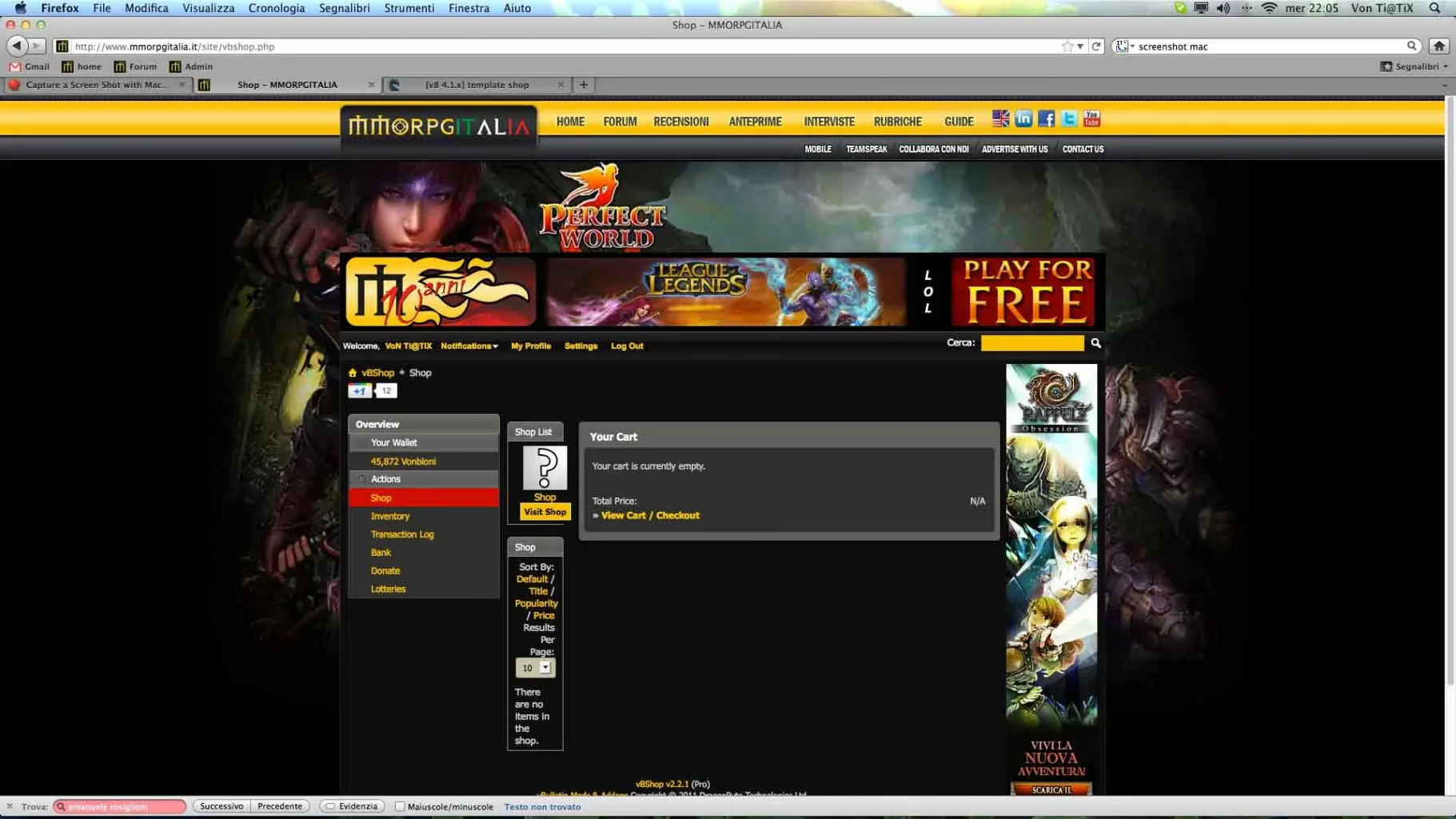Close the template shop tab
Screen dimensions: 1456x819
(x=560, y=85)
